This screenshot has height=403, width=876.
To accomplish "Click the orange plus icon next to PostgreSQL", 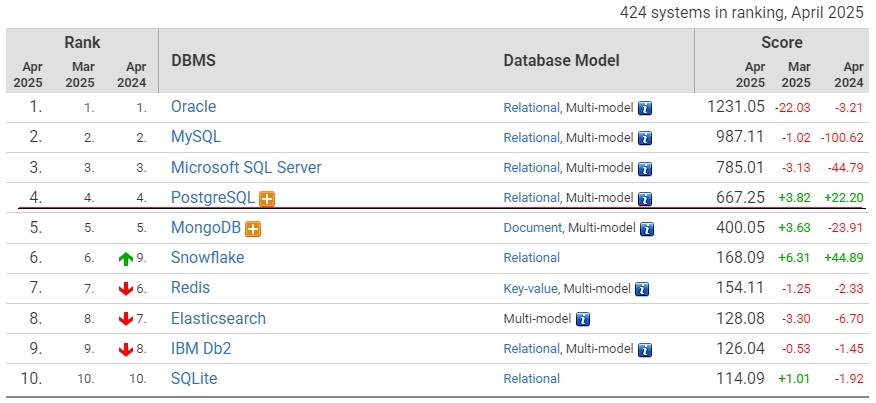I will click(267, 199).
